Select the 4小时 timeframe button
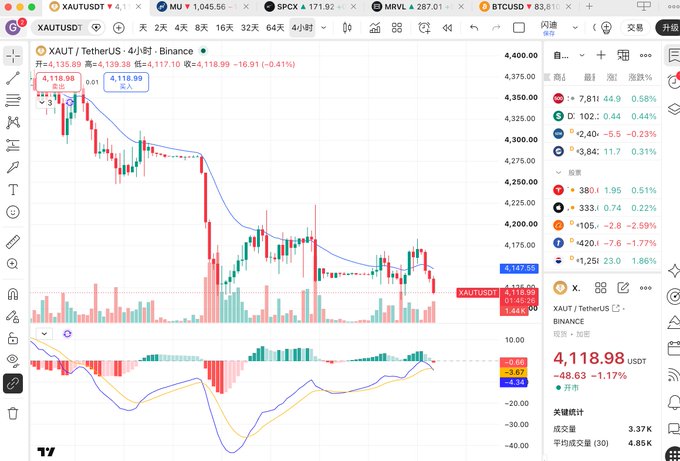Screen dimensions: 680x461 (x=302, y=28)
